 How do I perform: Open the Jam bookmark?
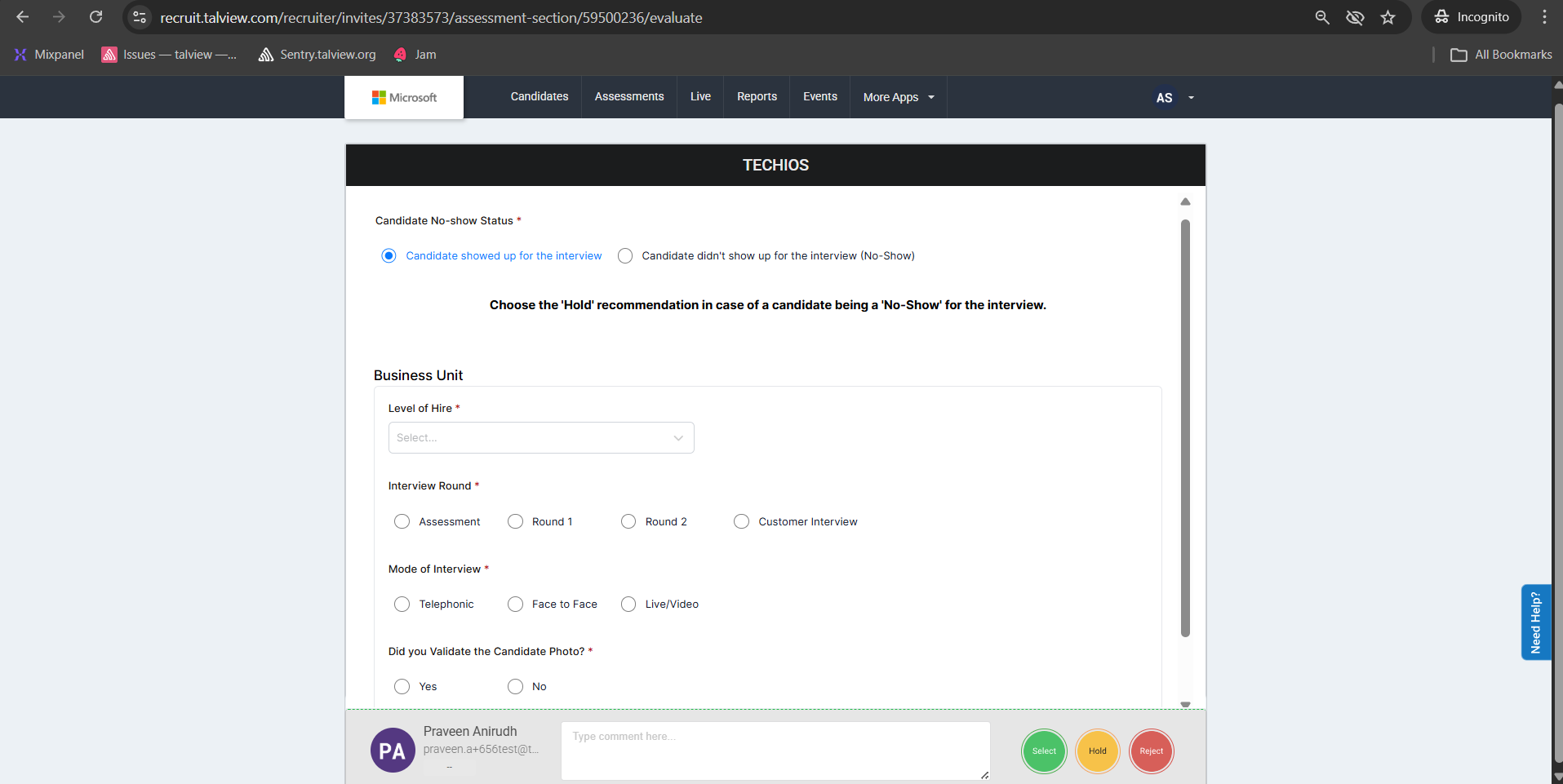pos(415,55)
